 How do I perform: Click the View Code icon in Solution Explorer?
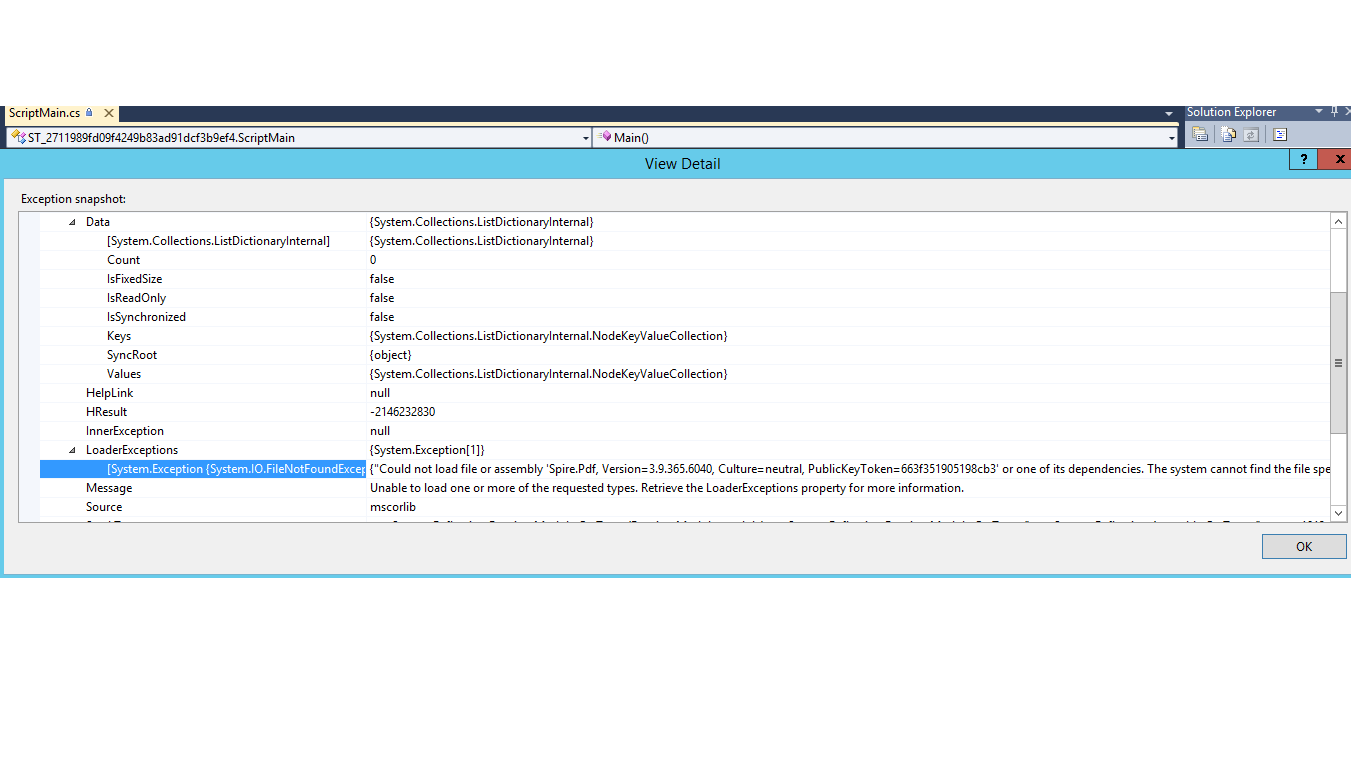1280,135
